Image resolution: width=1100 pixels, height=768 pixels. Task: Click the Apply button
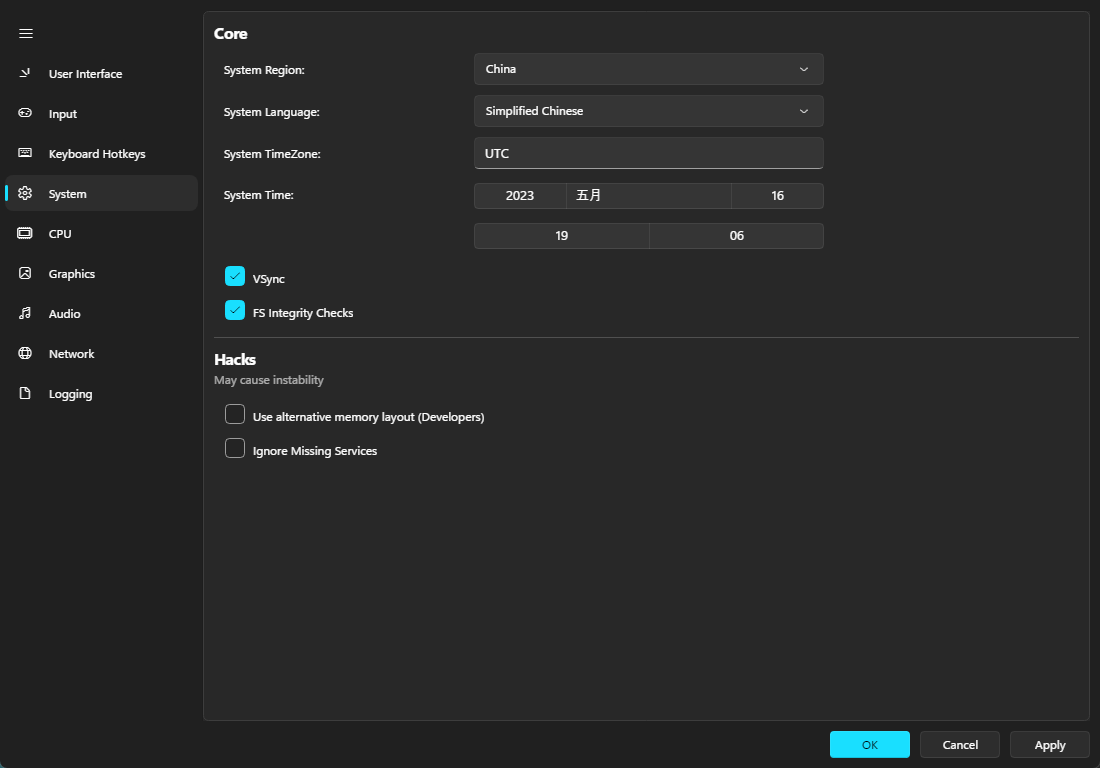[1049, 744]
